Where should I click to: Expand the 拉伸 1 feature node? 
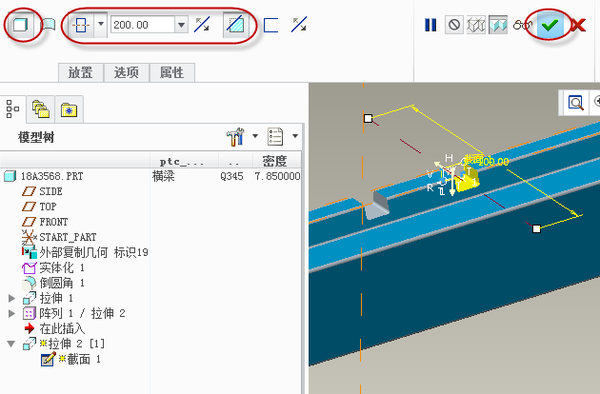12,298
